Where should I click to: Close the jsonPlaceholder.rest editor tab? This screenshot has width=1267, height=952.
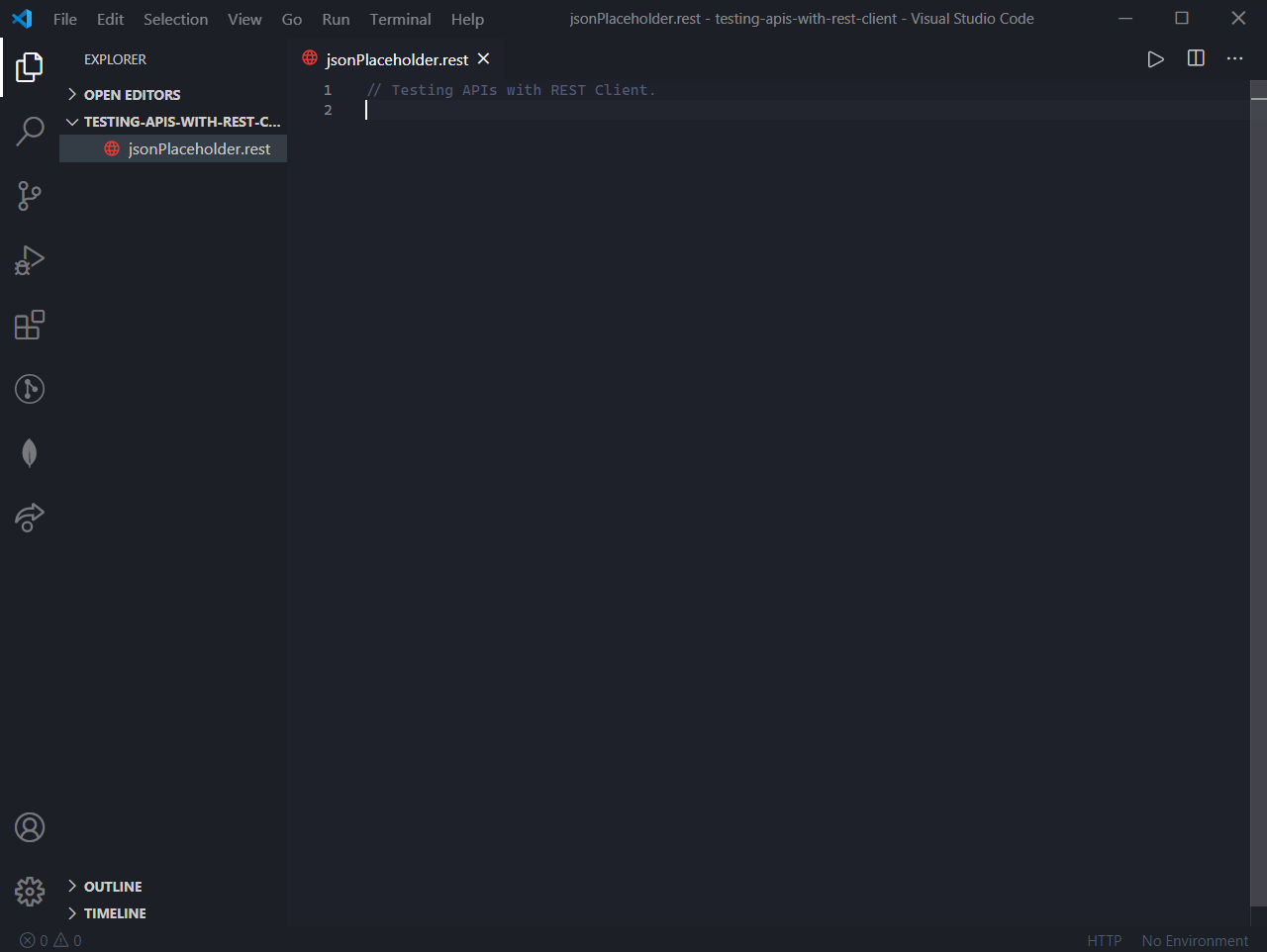point(483,59)
